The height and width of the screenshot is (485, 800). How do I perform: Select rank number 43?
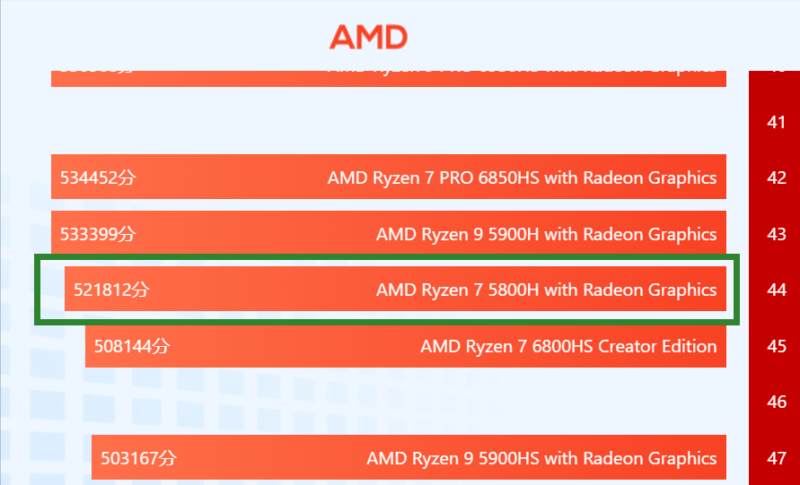776,234
